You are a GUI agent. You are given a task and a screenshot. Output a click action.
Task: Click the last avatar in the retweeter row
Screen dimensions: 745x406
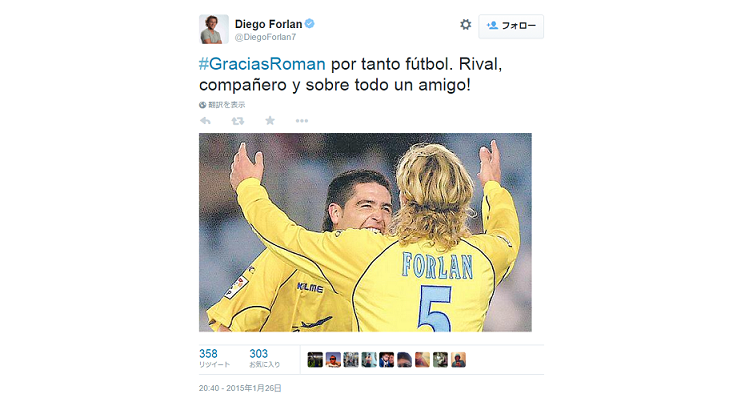[x=458, y=360]
